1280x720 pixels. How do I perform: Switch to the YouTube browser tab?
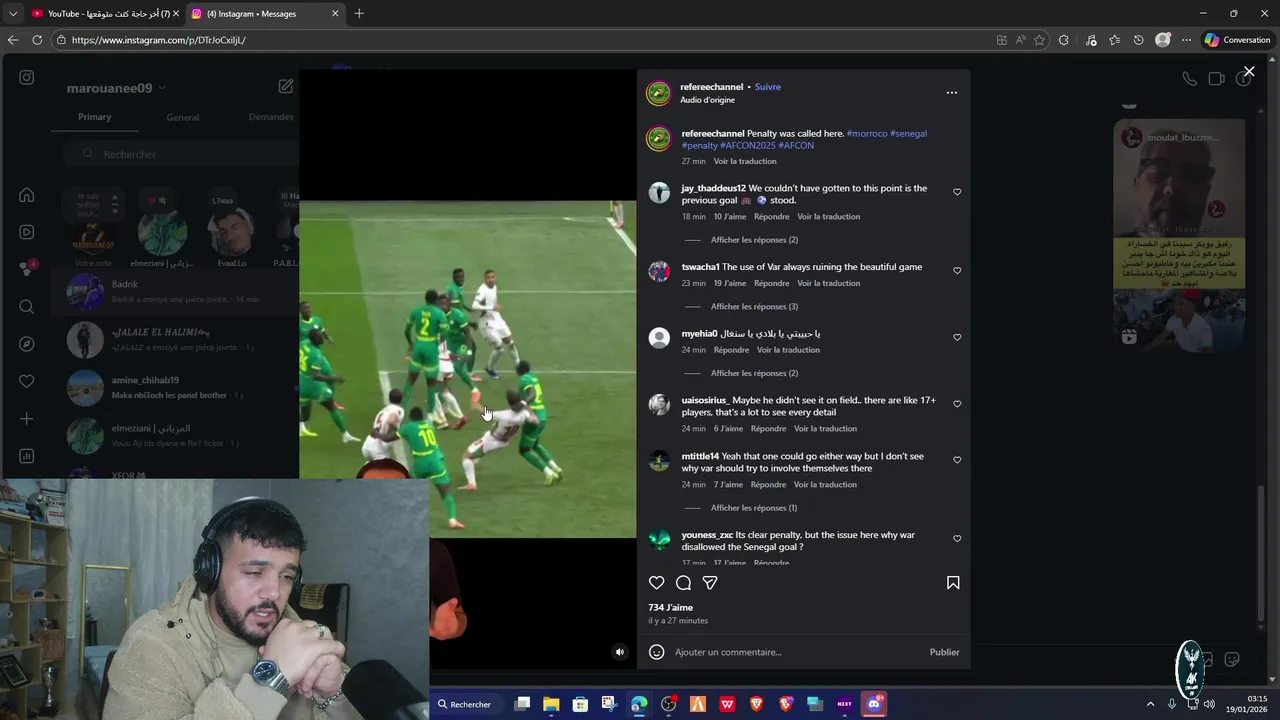pyautogui.click(x=103, y=14)
